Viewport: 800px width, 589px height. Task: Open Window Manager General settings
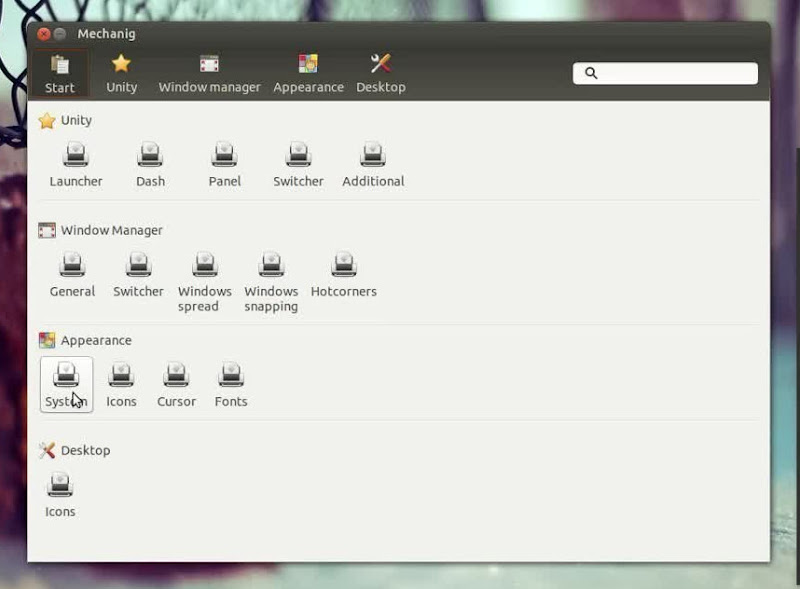[72, 275]
